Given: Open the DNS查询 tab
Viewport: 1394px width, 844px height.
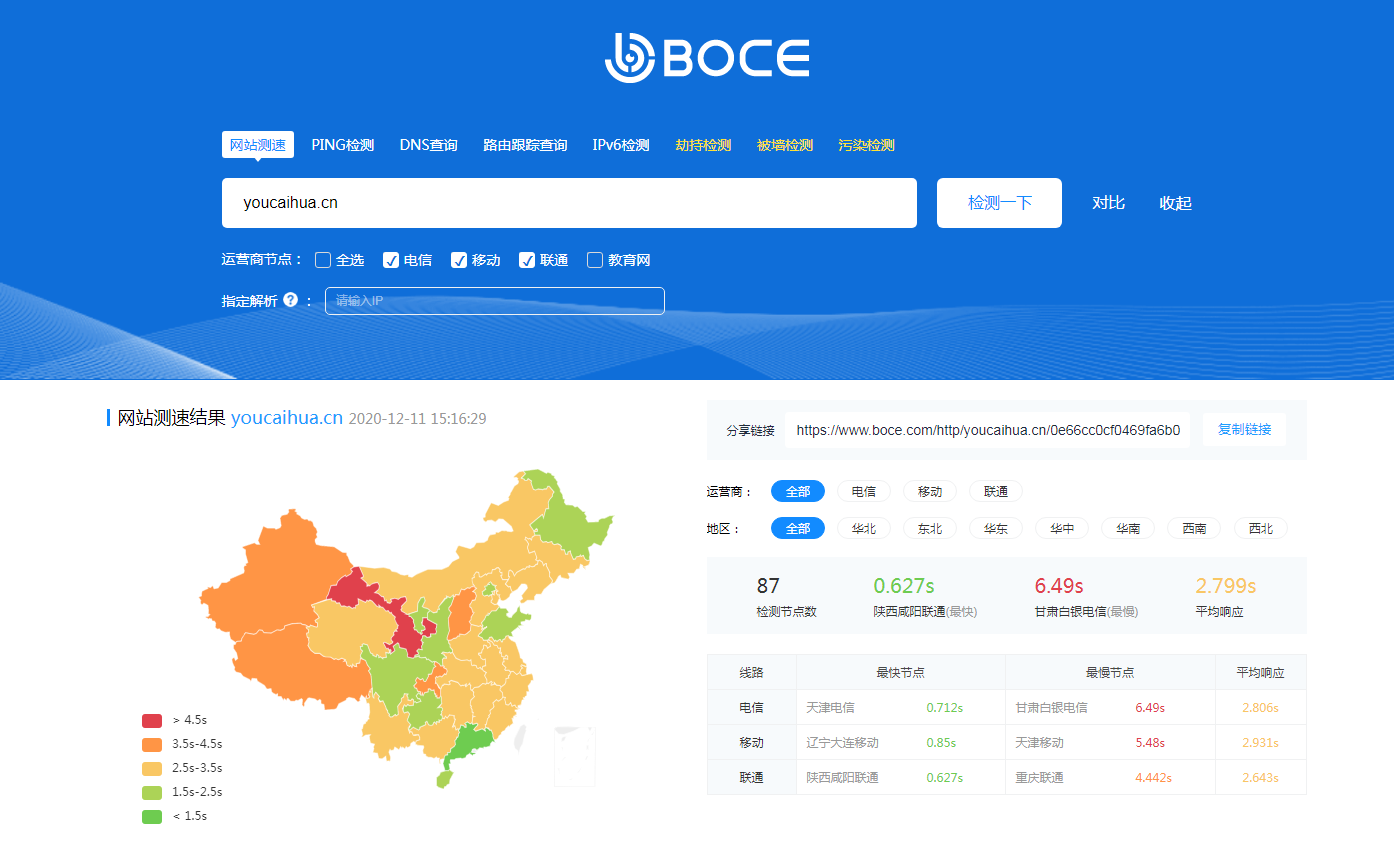Looking at the screenshot, I should point(428,145).
